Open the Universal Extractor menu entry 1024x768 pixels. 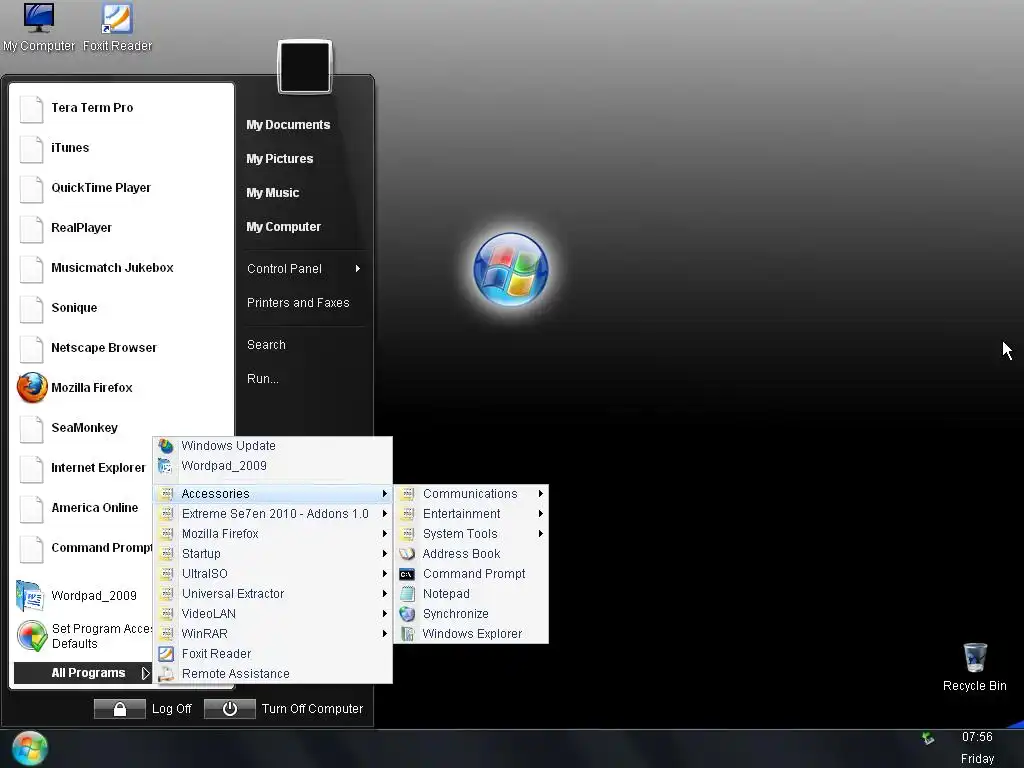pos(273,594)
